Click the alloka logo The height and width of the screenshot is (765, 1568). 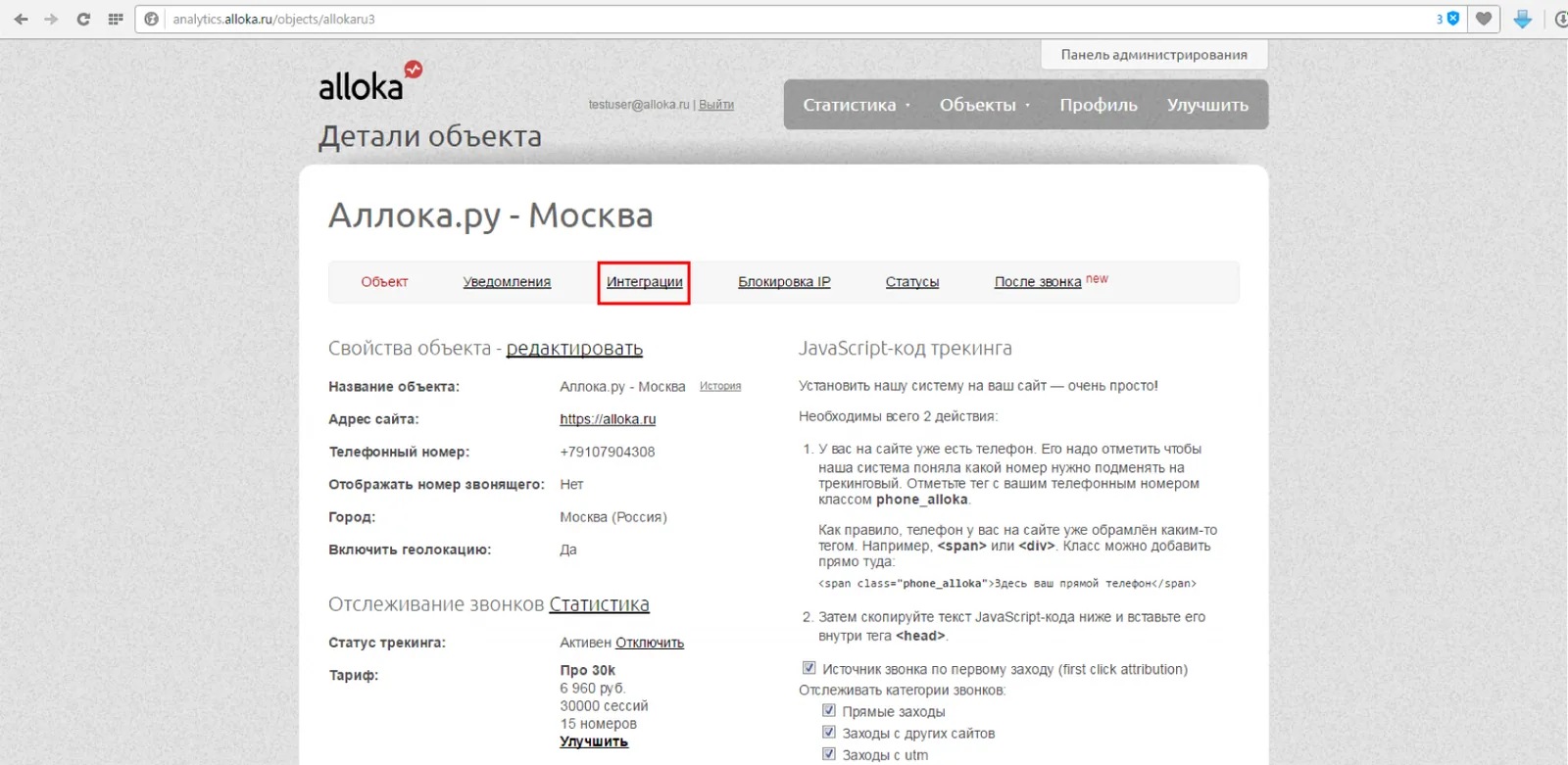point(370,81)
